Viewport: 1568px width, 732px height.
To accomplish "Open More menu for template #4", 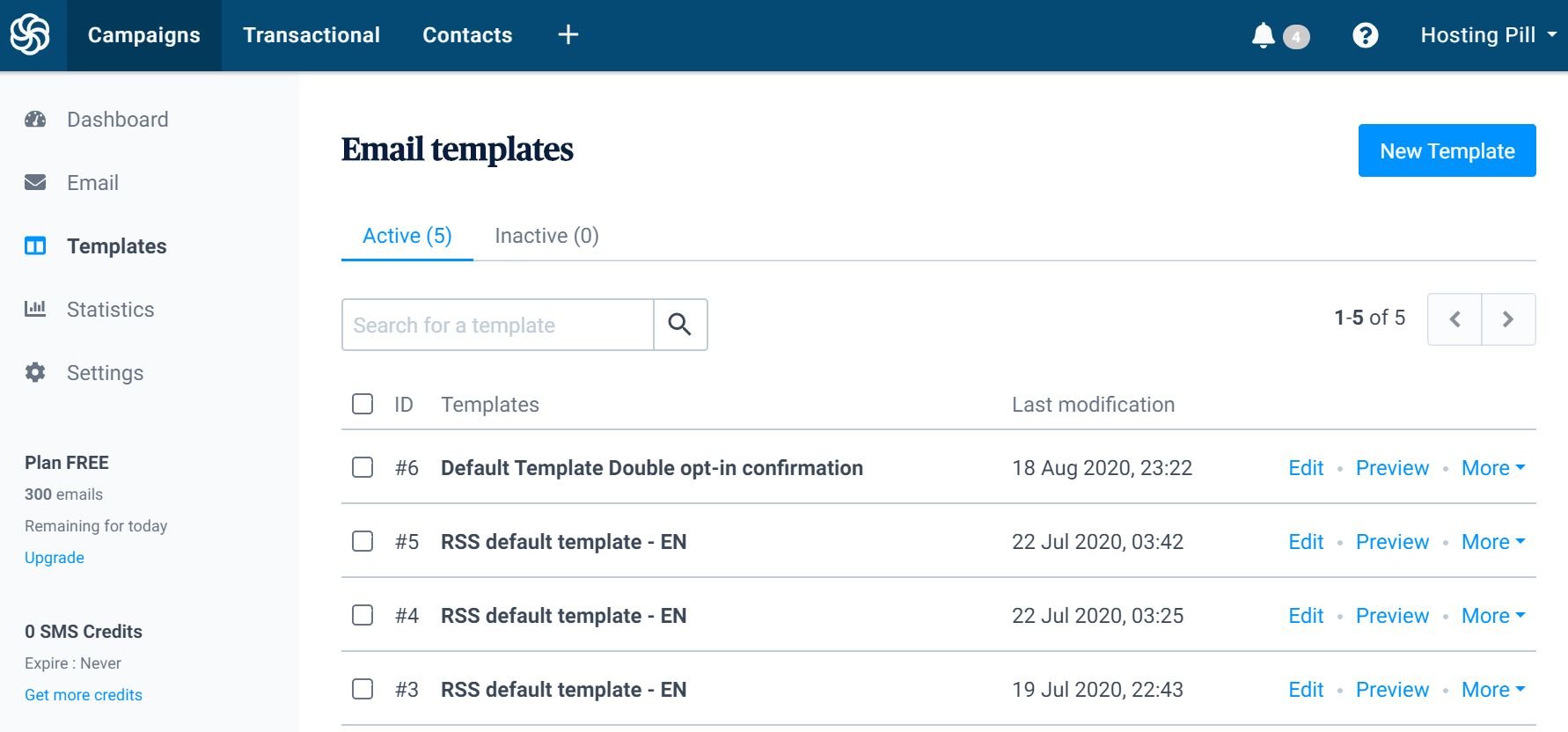I will coord(1493,616).
